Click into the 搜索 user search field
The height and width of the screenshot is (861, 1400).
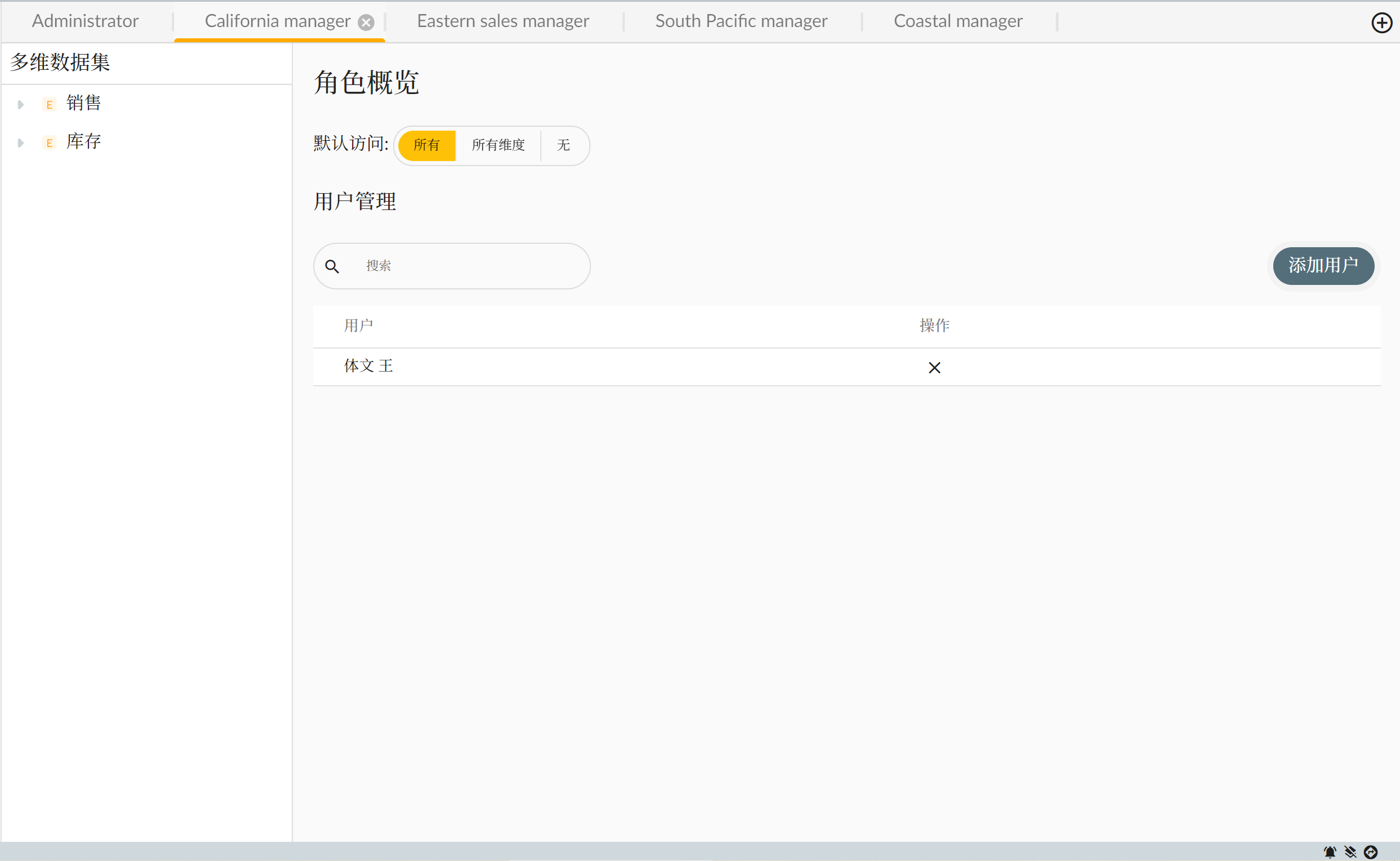coord(467,266)
